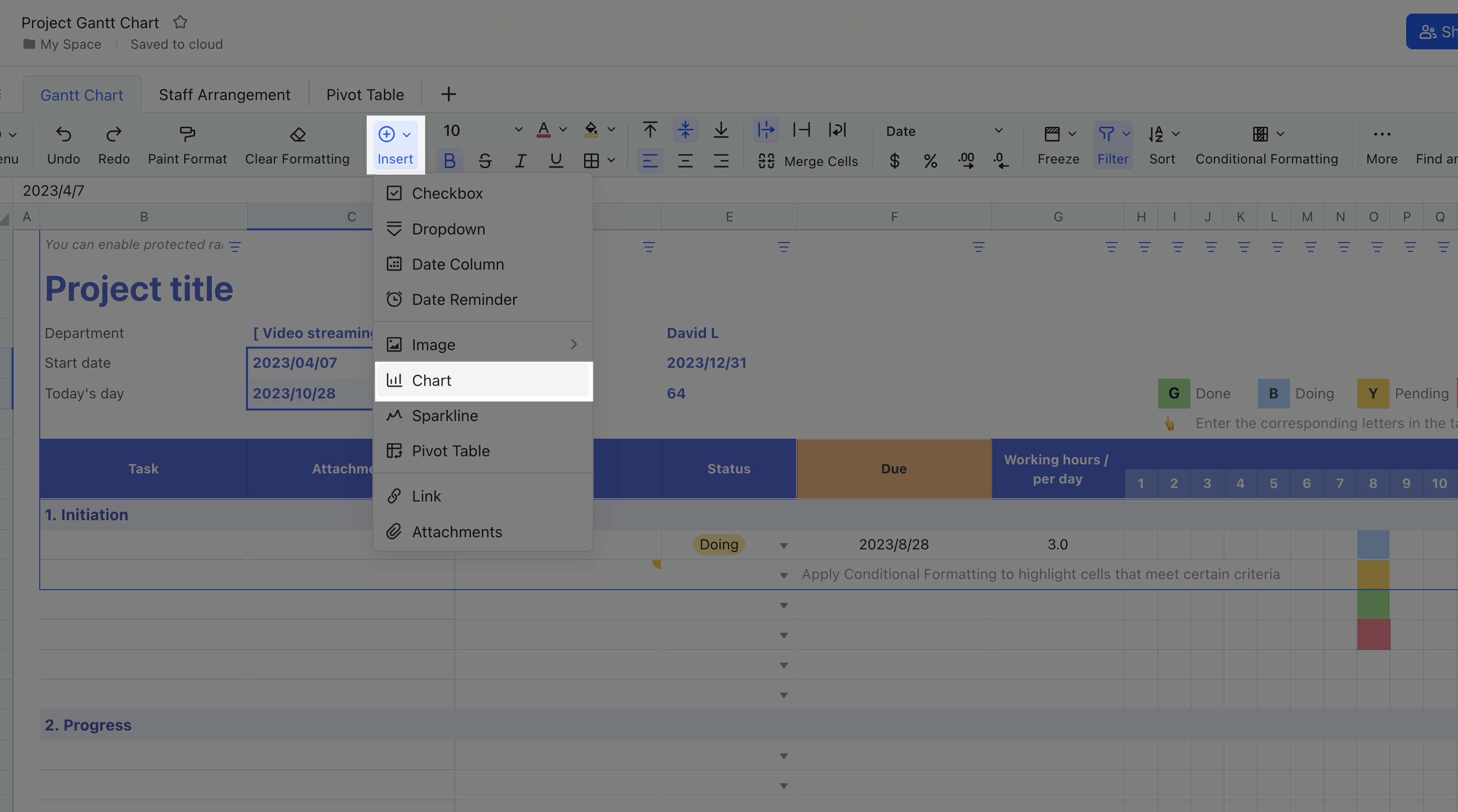
Task: Click the Redo icon
Action: pyautogui.click(x=114, y=134)
